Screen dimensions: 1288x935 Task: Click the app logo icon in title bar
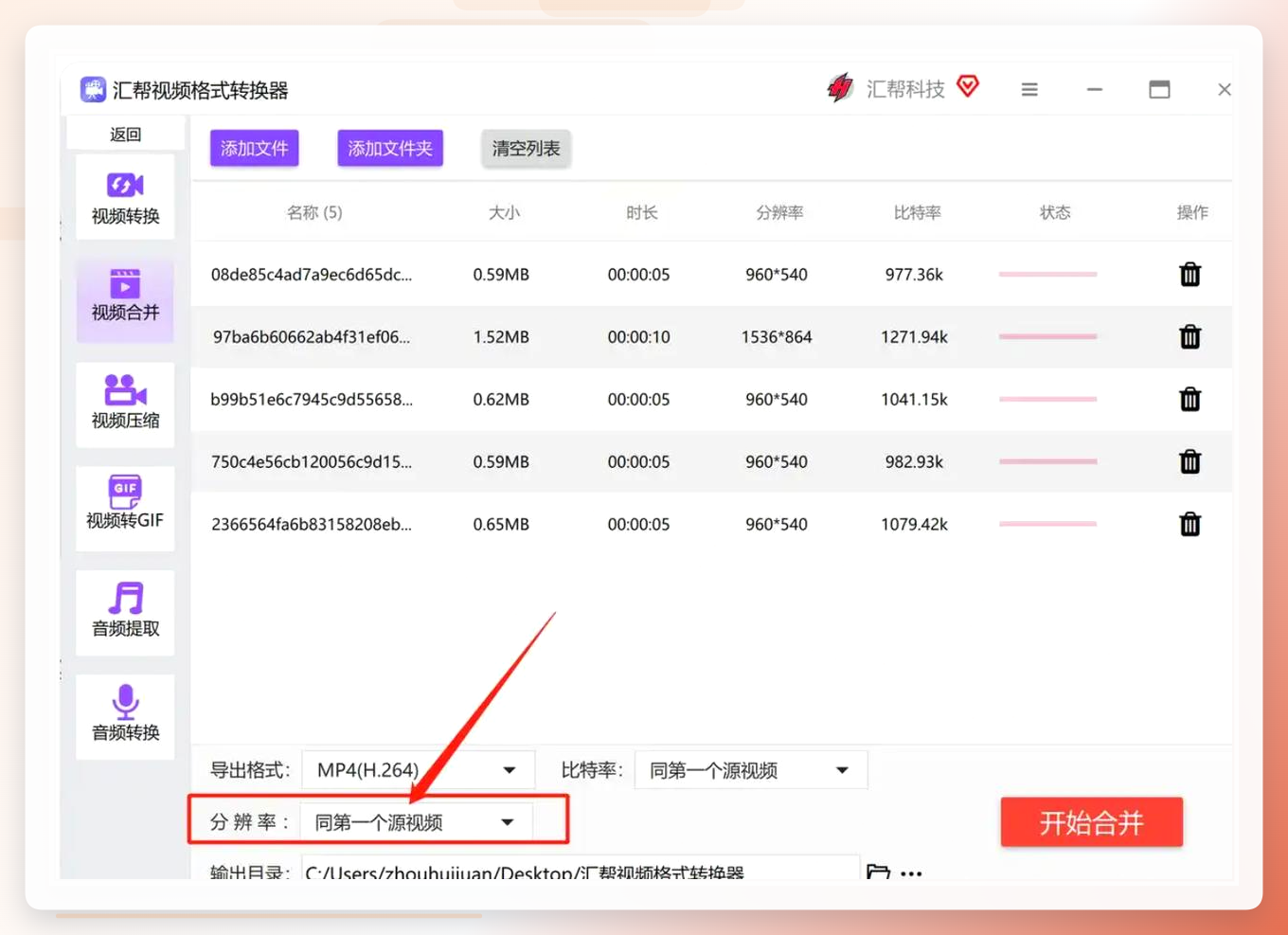point(93,90)
